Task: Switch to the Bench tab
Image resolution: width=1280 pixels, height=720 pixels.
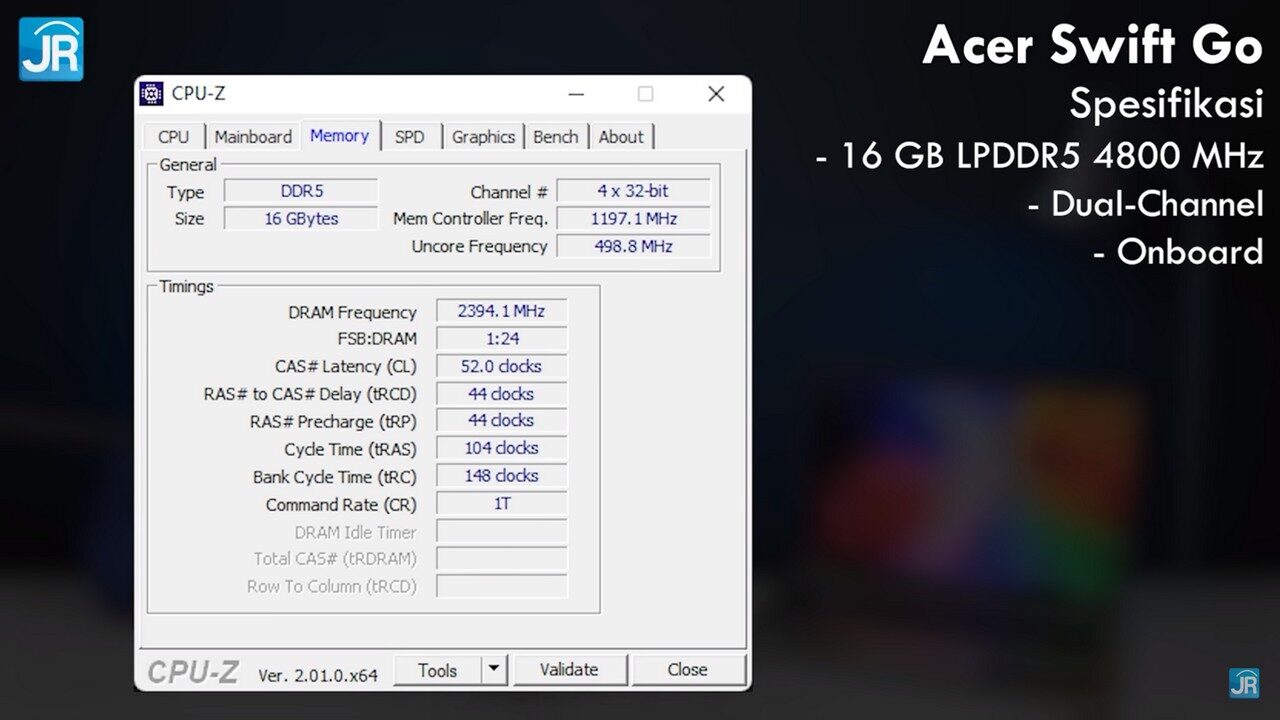Action: tap(556, 137)
